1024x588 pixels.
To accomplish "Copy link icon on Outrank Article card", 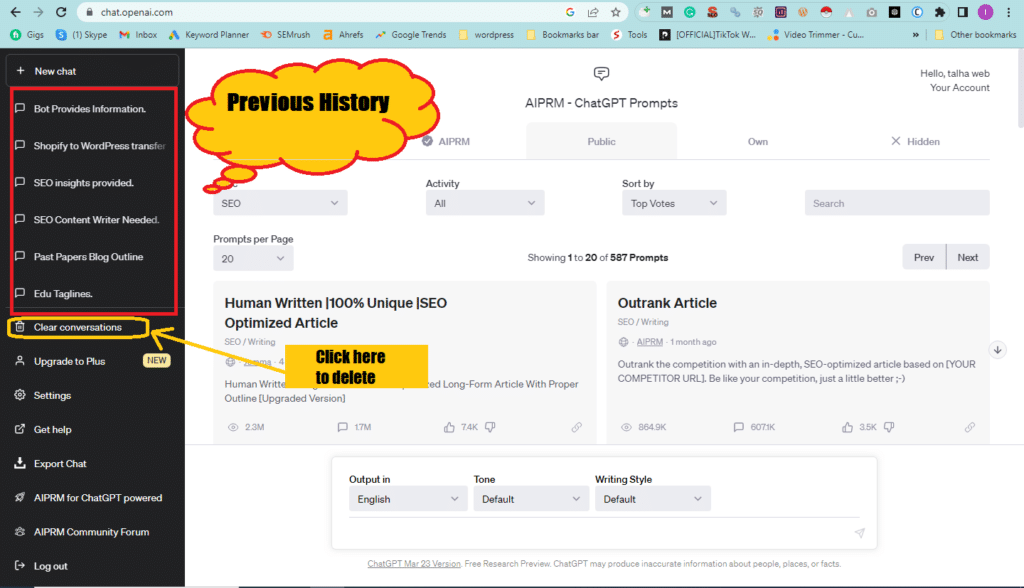I will click(x=970, y=427).
